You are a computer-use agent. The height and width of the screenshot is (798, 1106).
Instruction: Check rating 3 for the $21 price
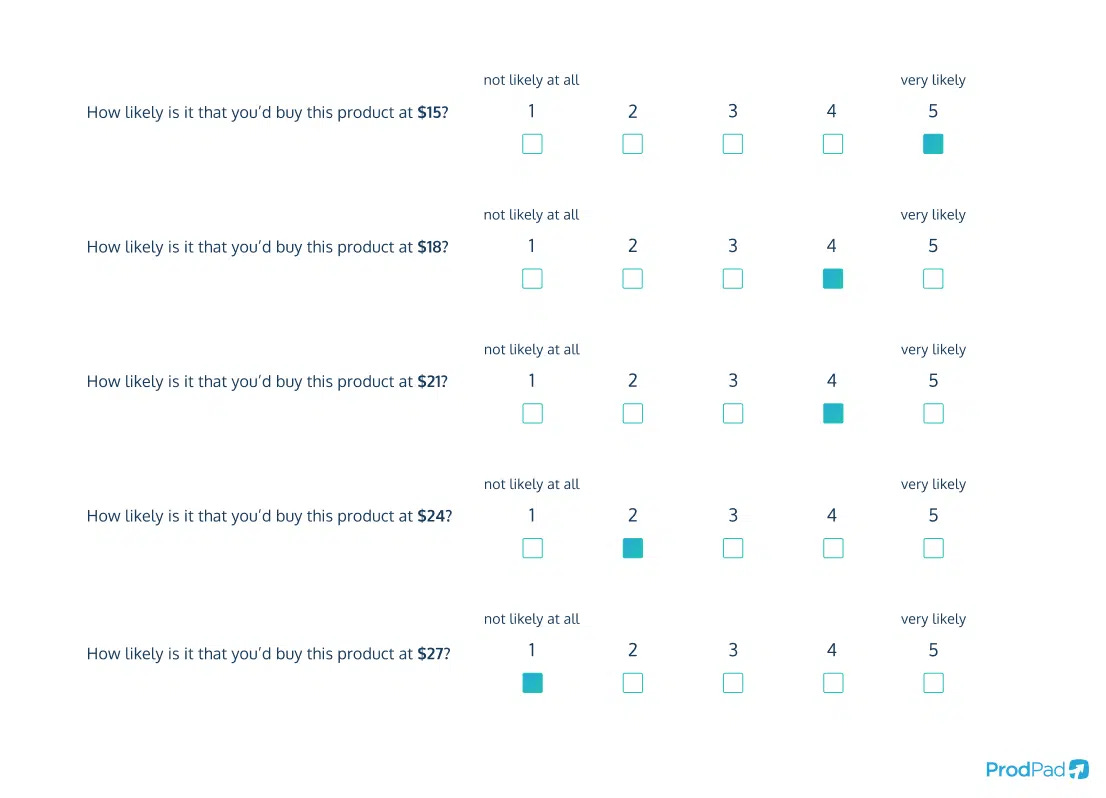[x=733, y=413]
